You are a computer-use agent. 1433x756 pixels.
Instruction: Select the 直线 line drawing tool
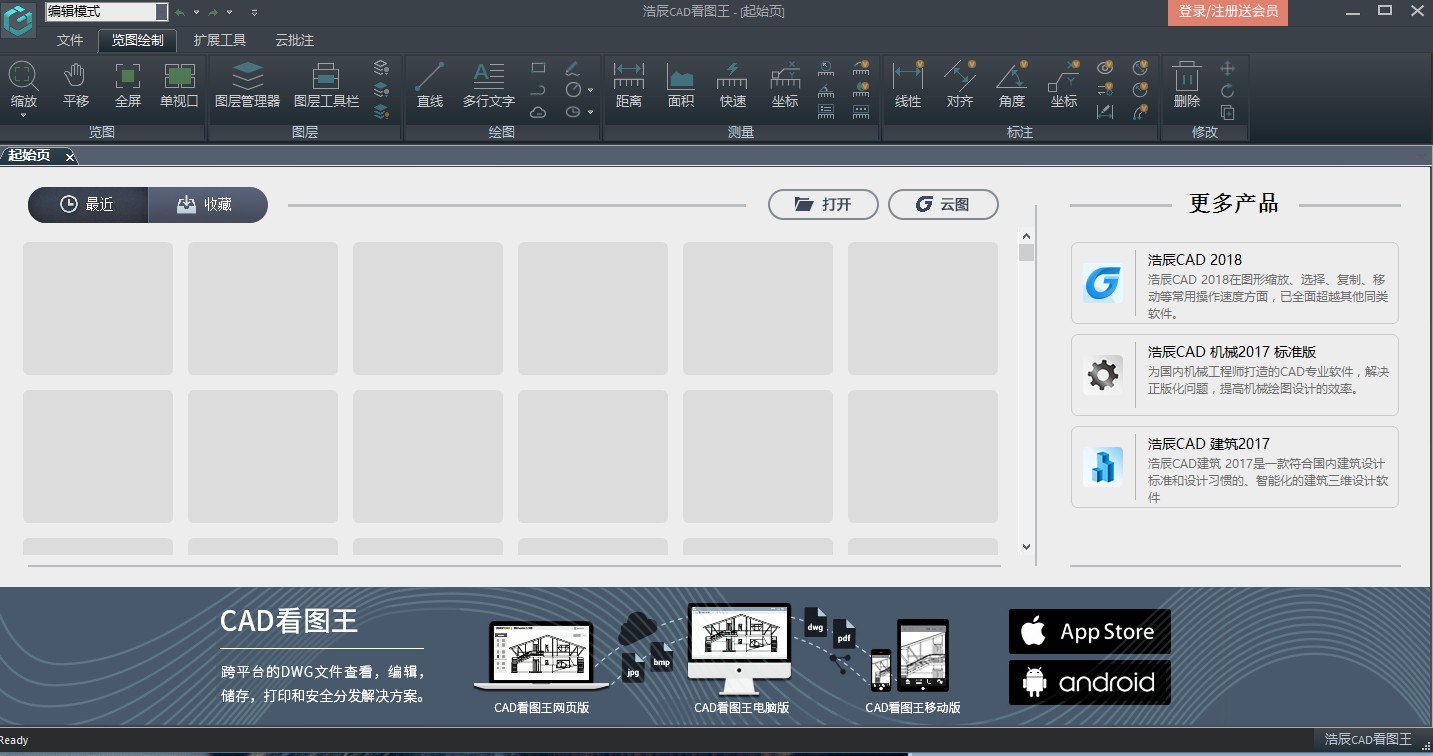tap(430, 84)
